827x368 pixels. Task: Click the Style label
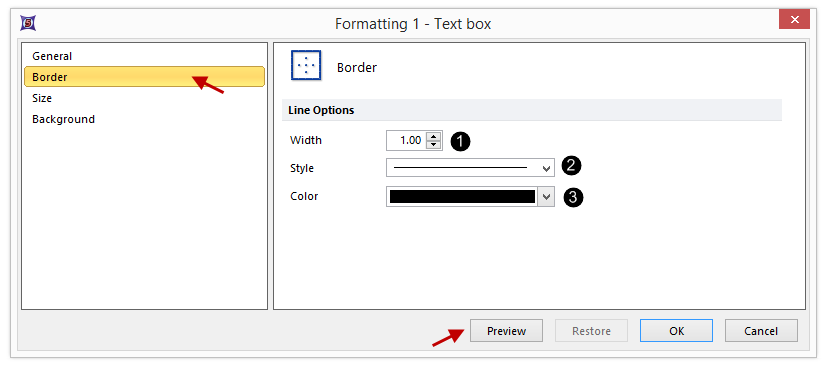click(x=302, y=169)
